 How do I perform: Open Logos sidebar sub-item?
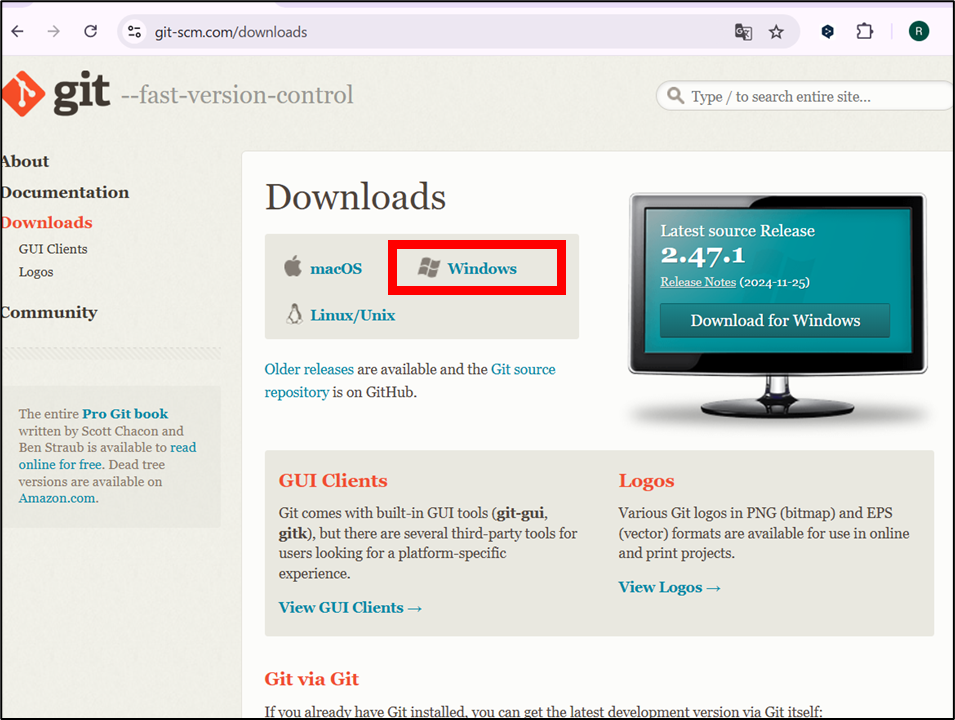click(x=36, y=272)
